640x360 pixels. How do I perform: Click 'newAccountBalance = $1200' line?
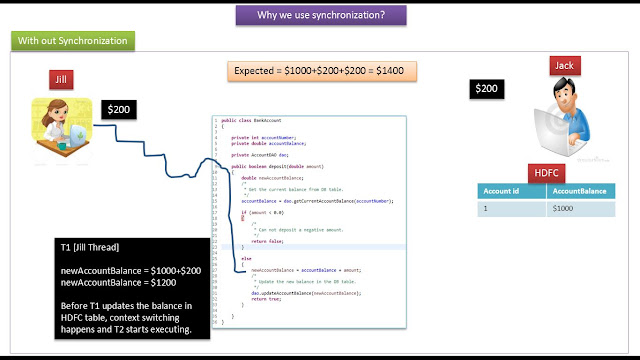coord(118,282)
